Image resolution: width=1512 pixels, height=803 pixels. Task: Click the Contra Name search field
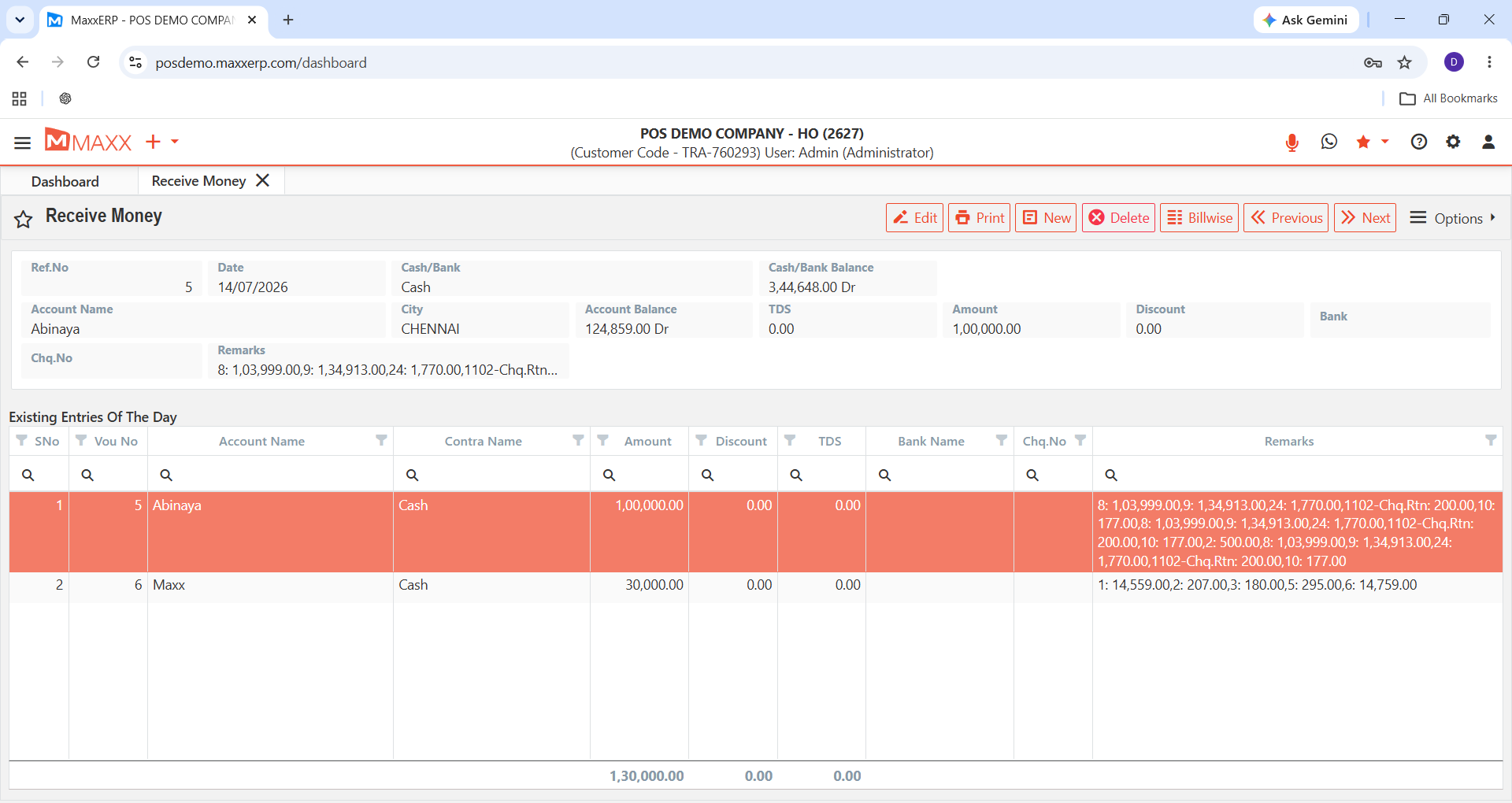pos(491,475)
